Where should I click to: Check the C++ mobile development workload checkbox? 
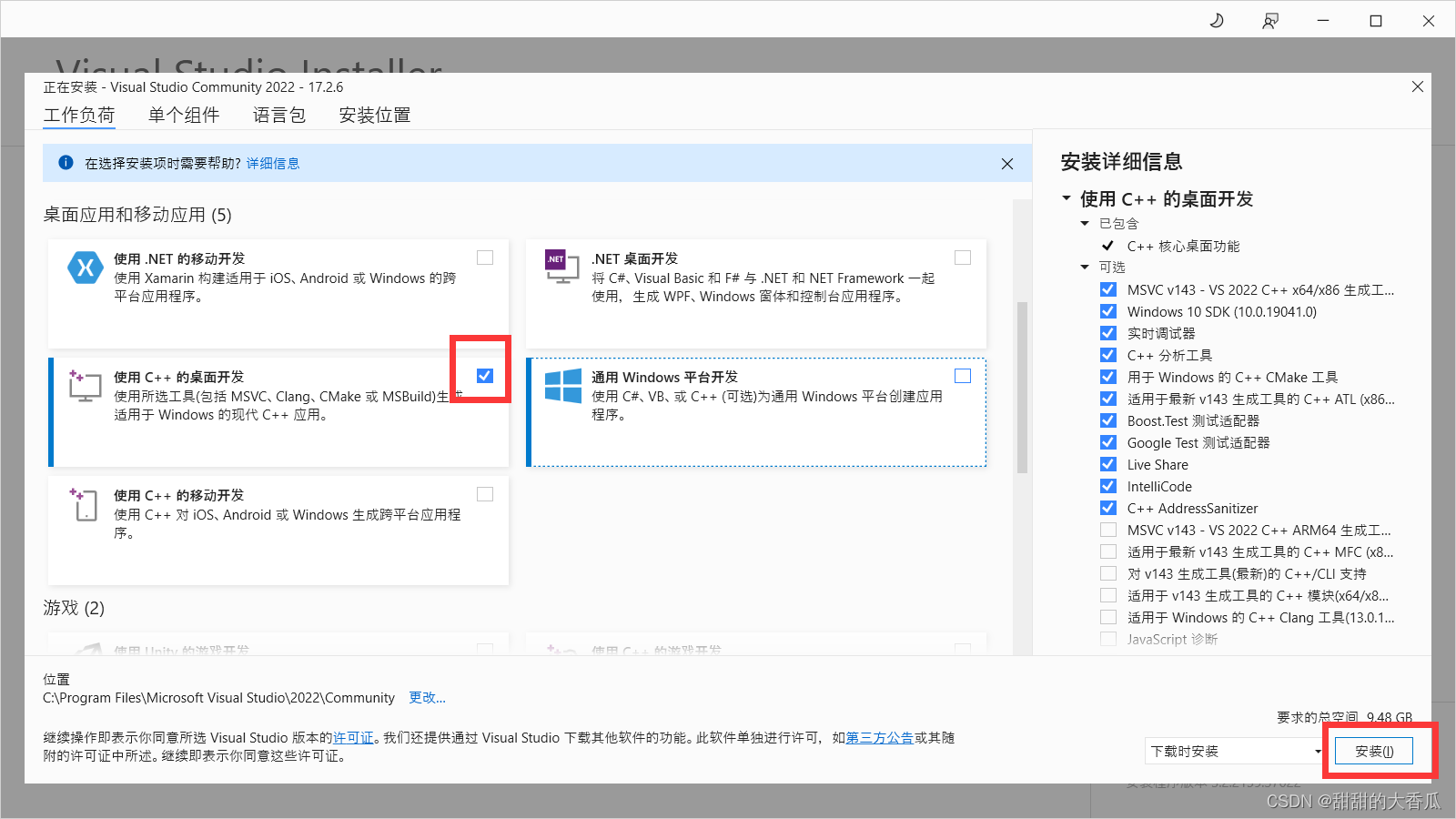click(485, 494)
